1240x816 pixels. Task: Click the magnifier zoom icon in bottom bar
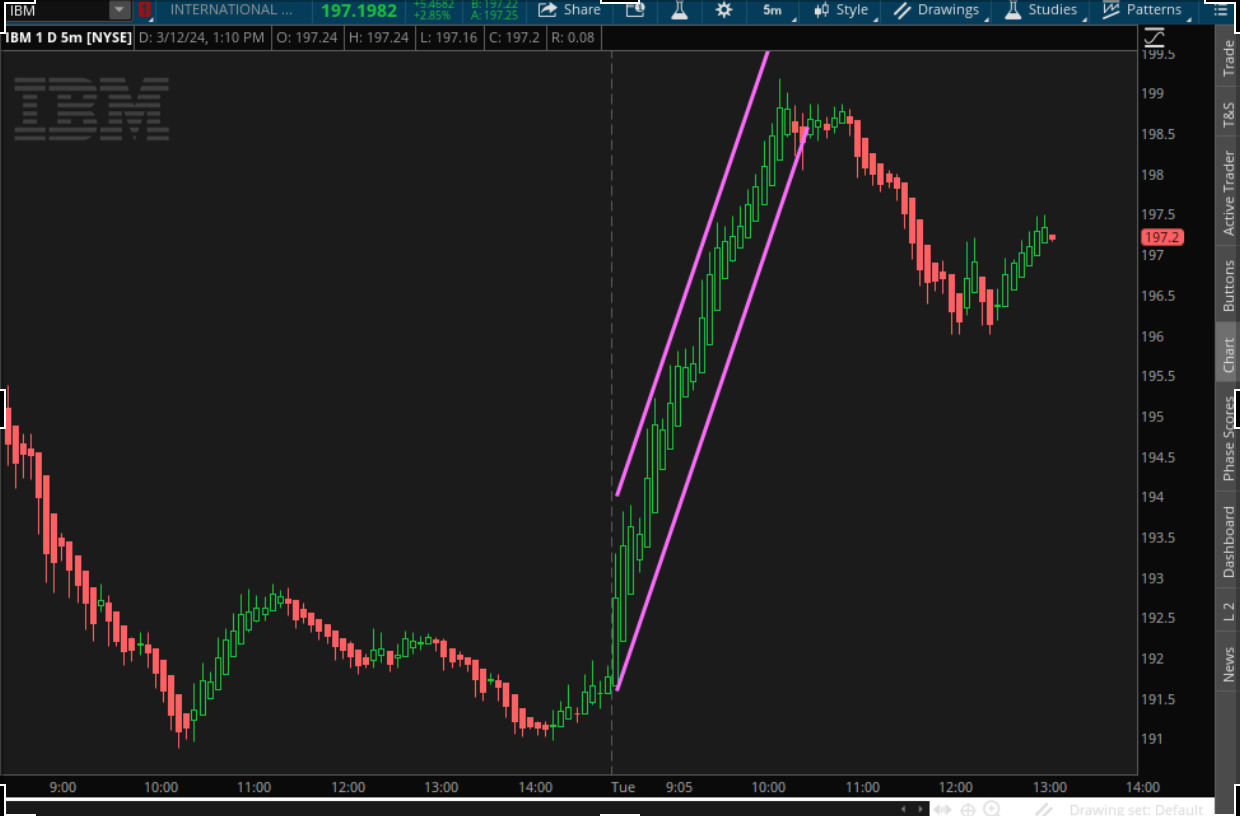coord(991,809)
